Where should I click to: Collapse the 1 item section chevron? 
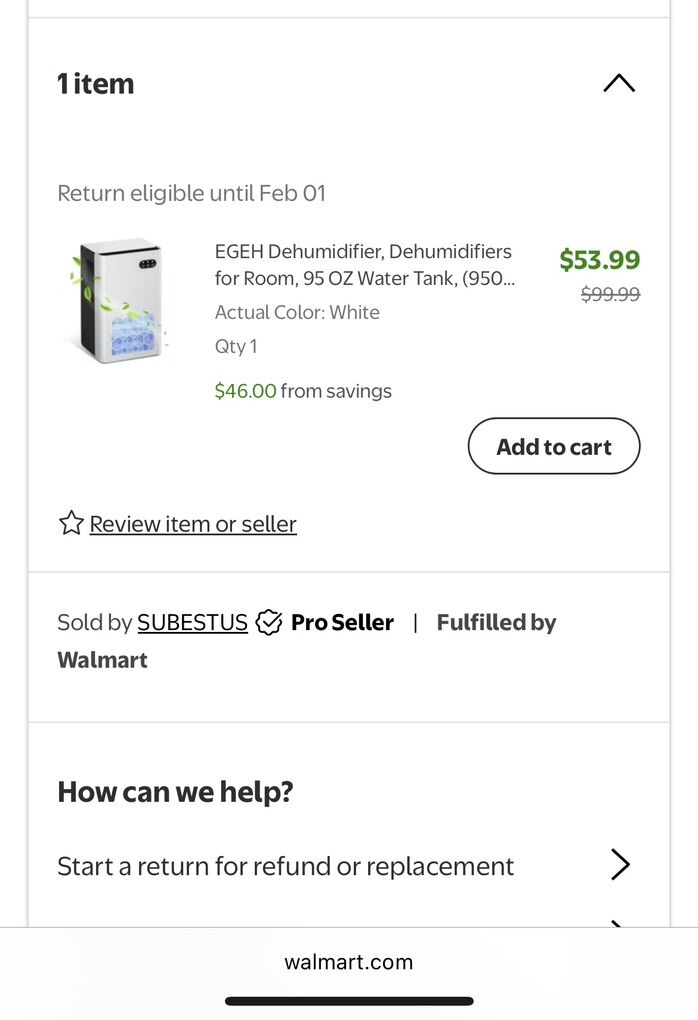(619, 84)
